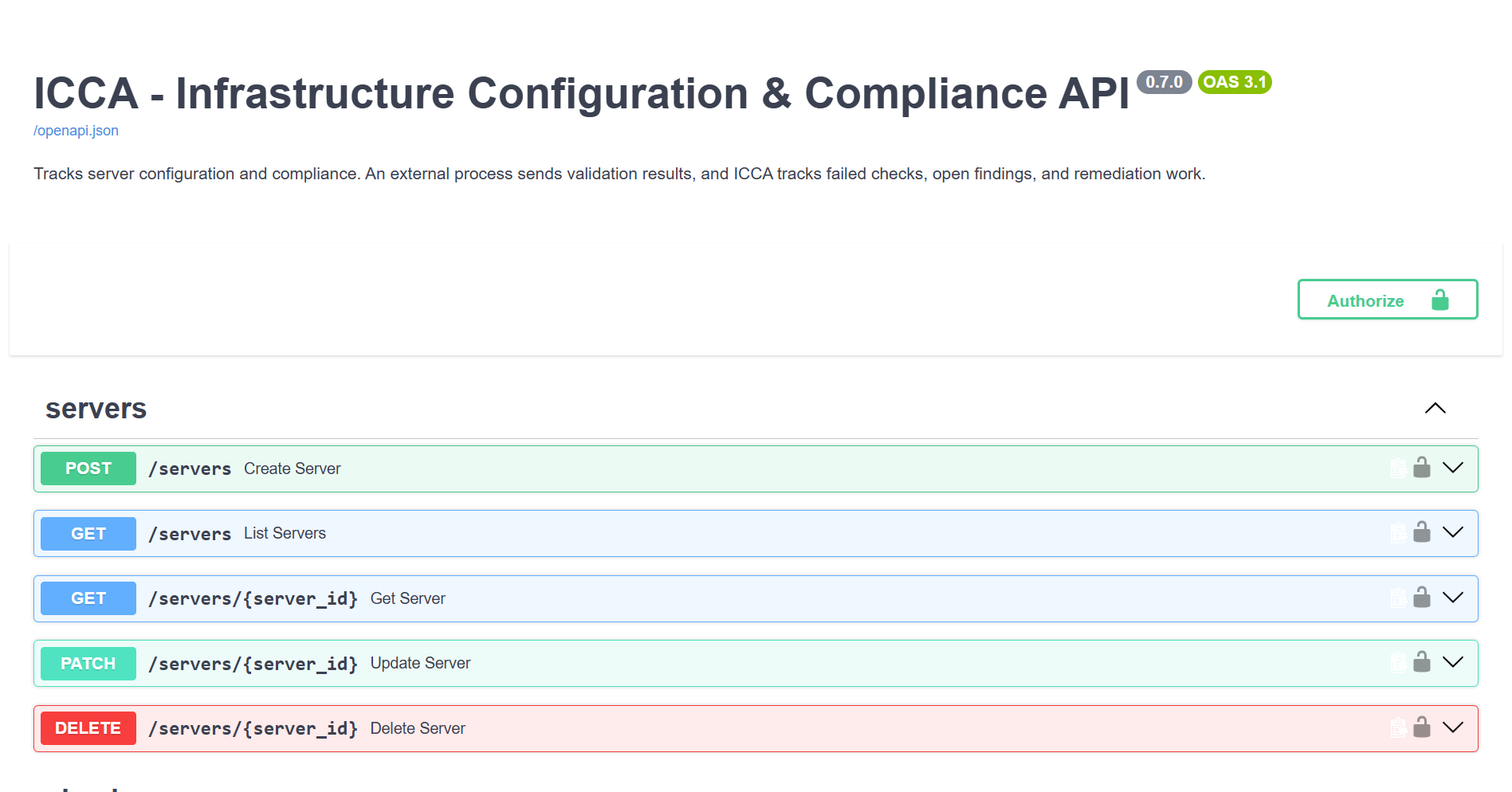Click the OAS 3.1 badge

coord(1235,82)
